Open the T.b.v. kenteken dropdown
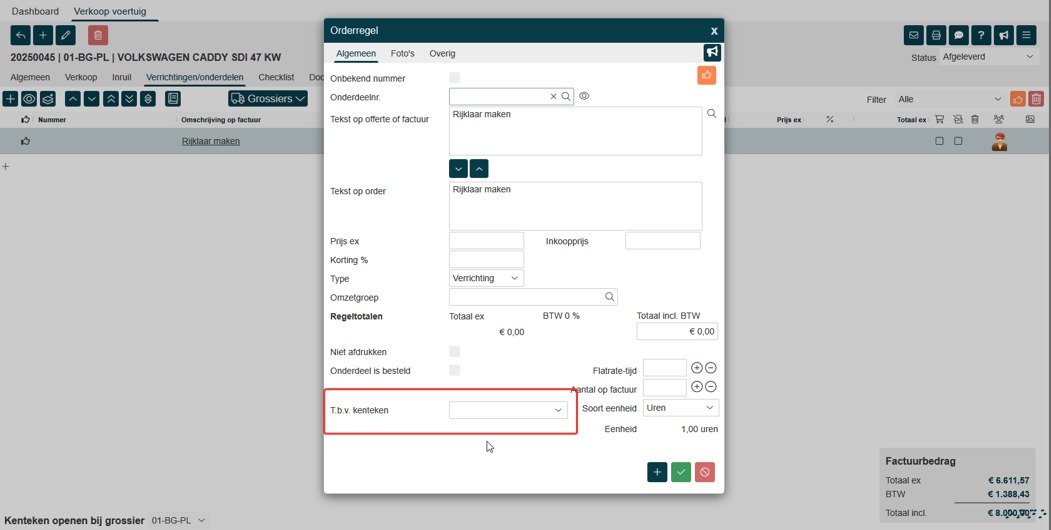This screenshot has width=1051, height=530. [508, 410]
